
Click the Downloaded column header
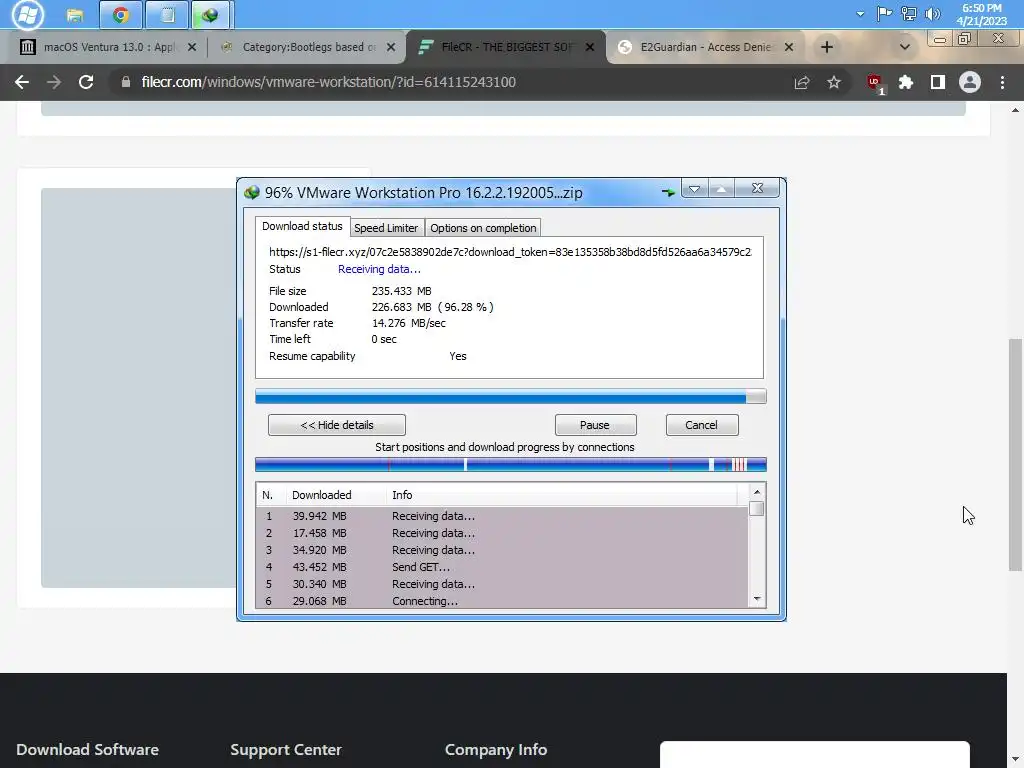[336, 495]
